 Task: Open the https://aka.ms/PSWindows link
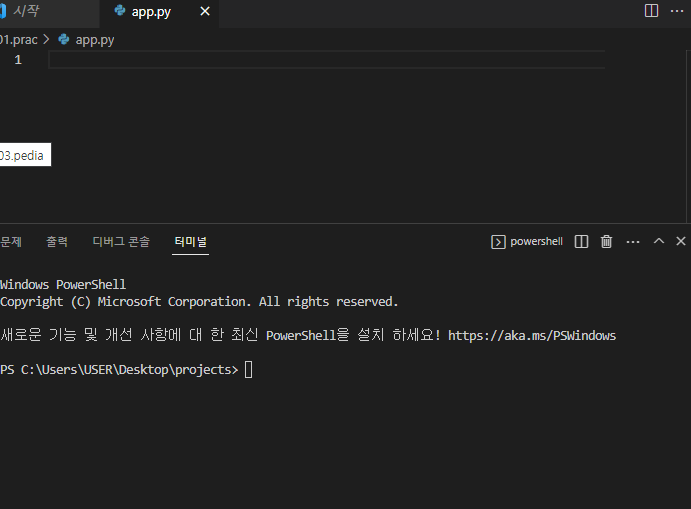click(532, 336)
